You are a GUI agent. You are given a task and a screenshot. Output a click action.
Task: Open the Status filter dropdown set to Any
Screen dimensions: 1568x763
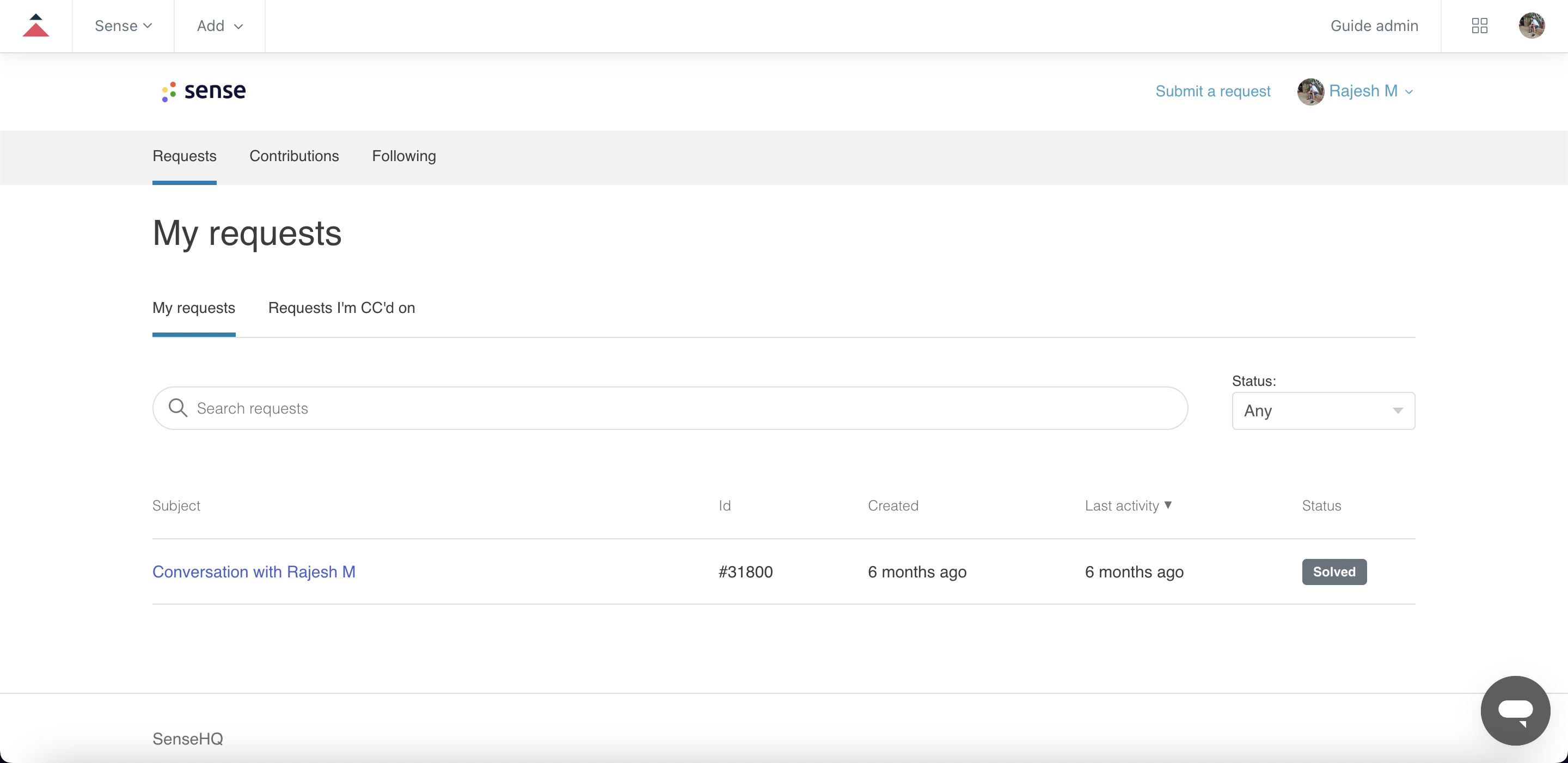pos(1324,411)
